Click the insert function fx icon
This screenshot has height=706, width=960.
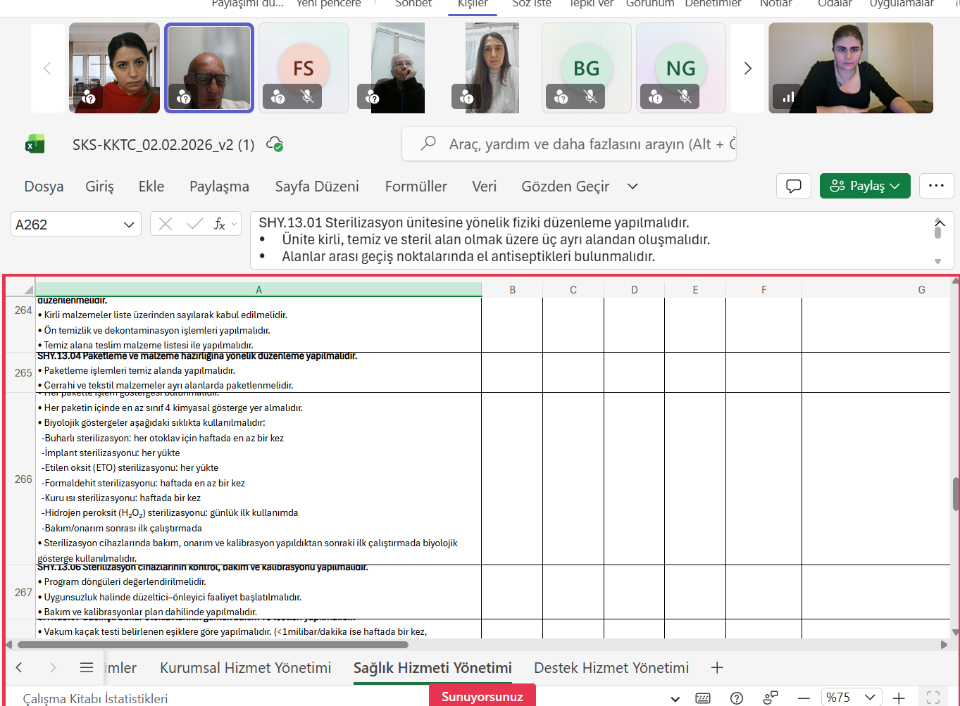coord(221,224)
